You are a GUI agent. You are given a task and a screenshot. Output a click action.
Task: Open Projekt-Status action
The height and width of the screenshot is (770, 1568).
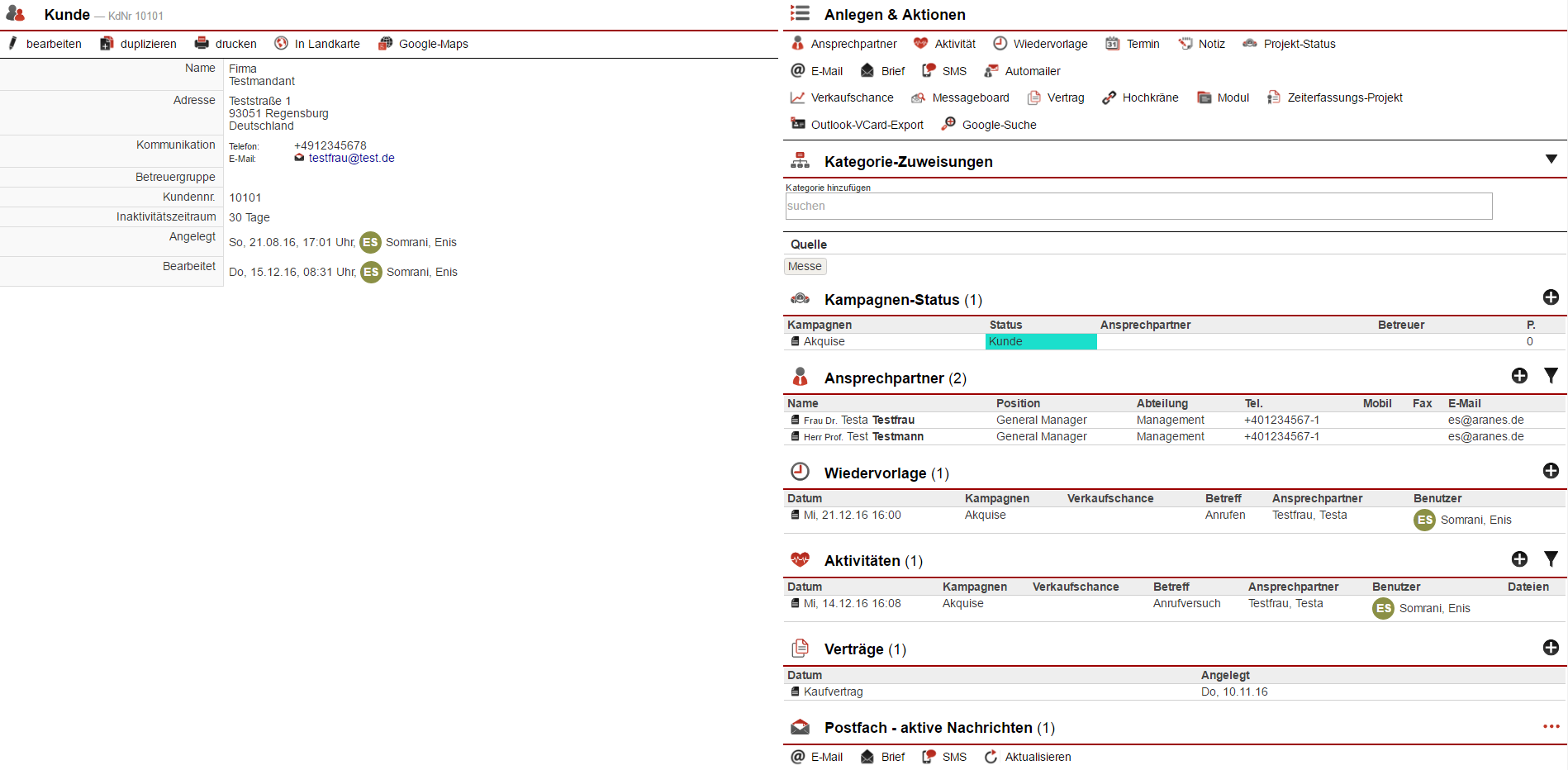click(1289, 44)
